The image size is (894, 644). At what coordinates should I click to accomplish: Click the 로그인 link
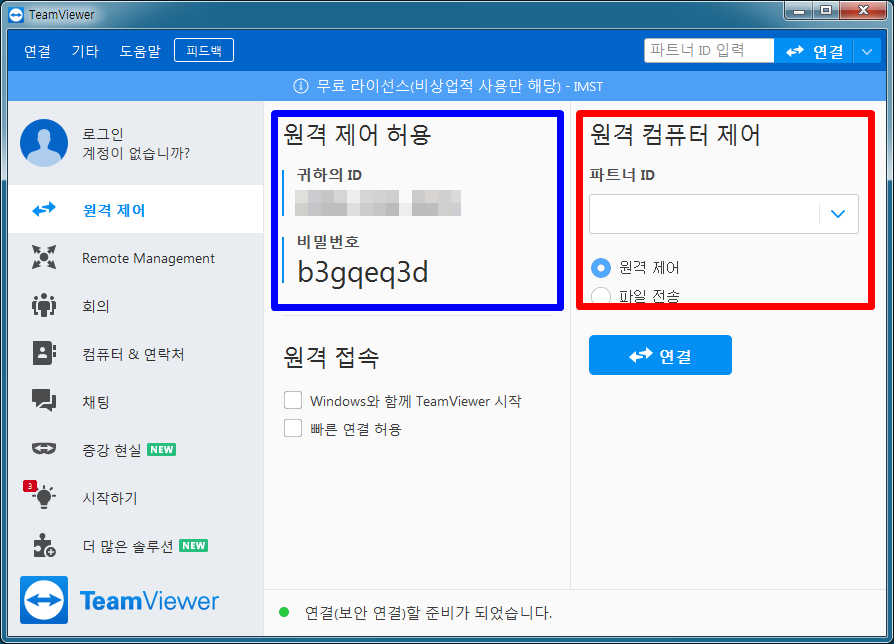click(x=103, y=134)
